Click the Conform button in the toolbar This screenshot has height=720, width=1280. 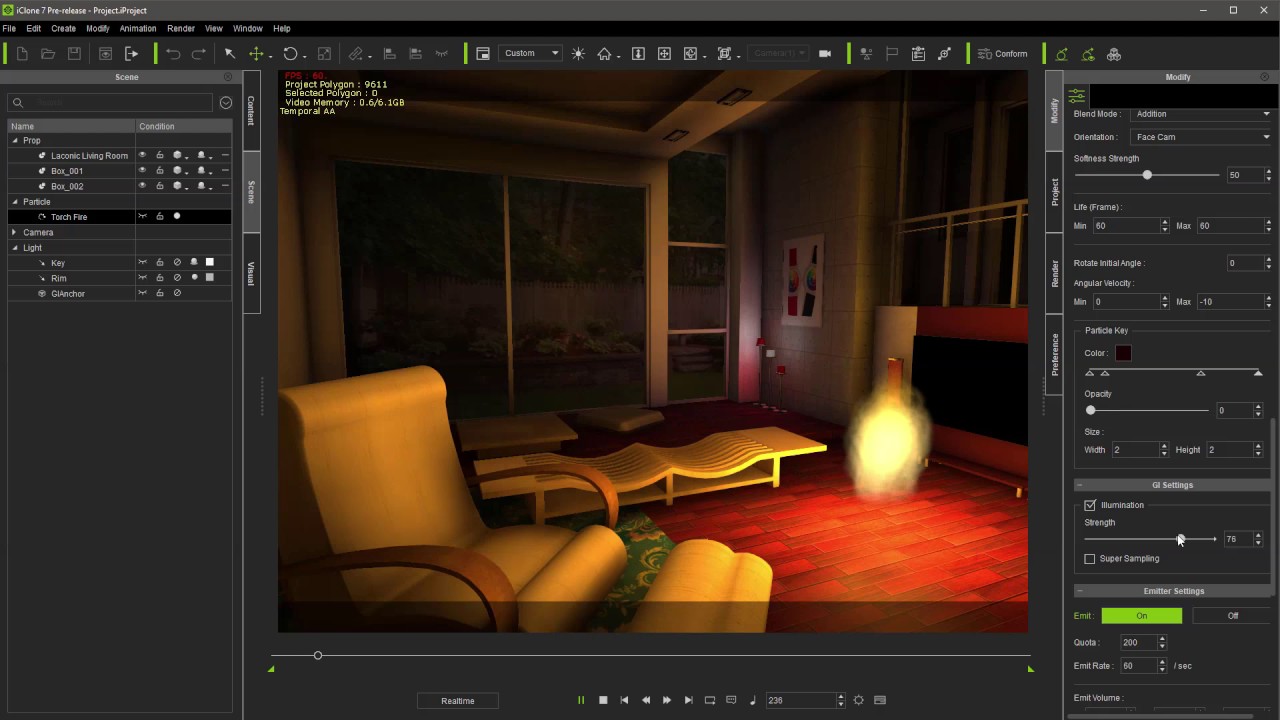[x=1002, y=54]
